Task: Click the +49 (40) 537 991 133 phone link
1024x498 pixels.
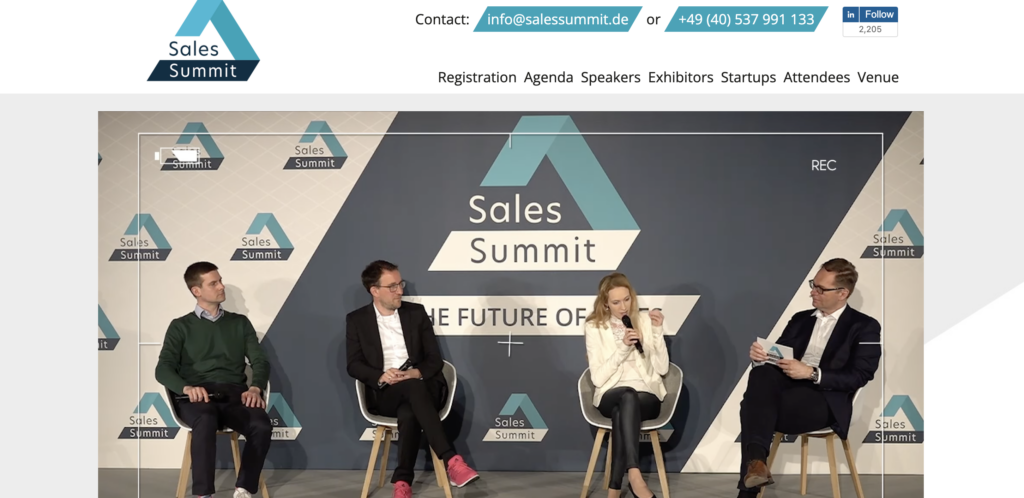Action: click(x=746, y=20)
